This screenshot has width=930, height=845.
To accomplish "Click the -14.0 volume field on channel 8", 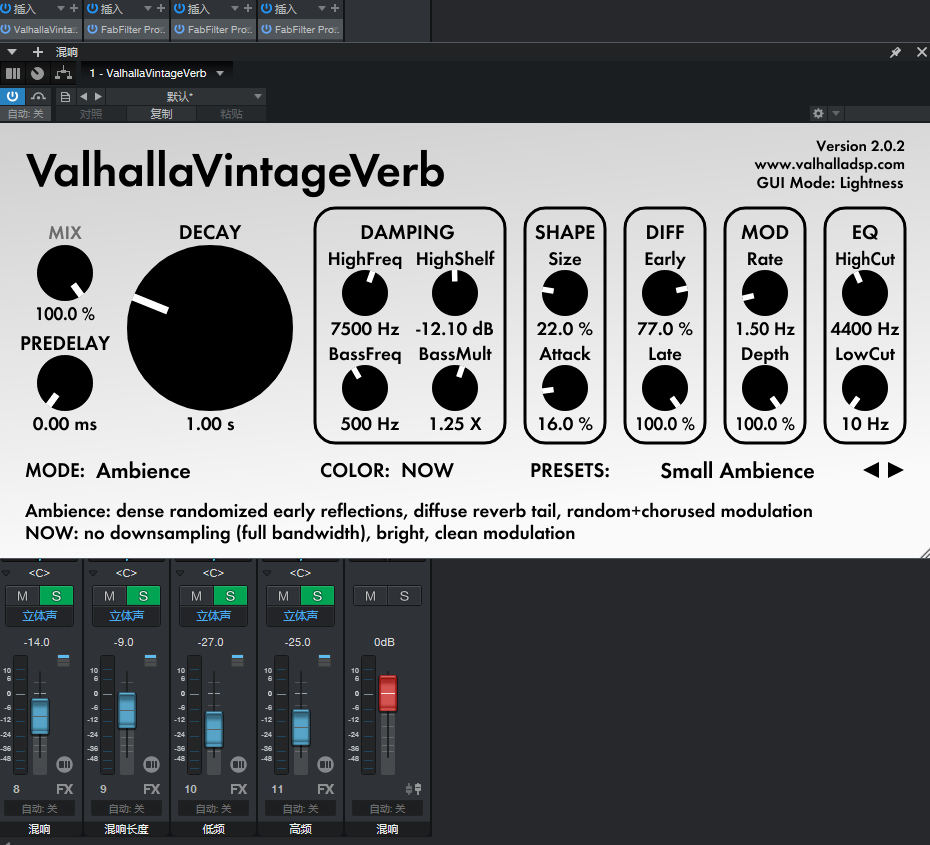I will 37,642.
